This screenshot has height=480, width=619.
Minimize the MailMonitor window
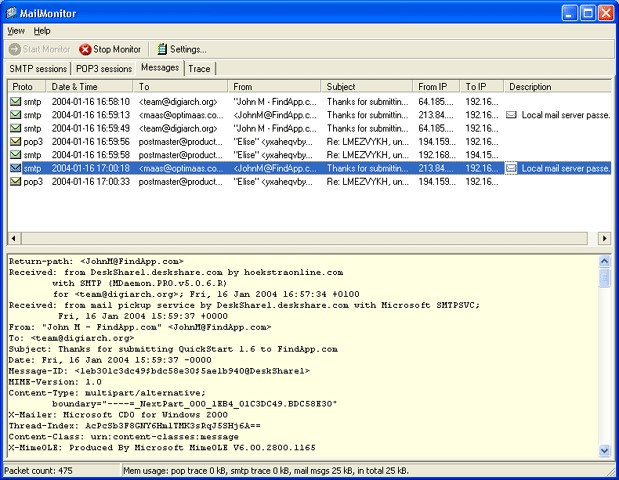[569, 13]
